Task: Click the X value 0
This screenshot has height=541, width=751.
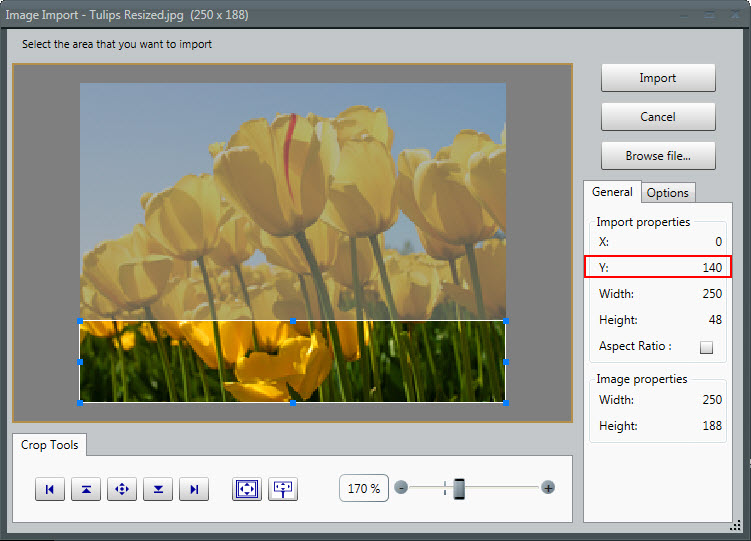Action: 718,242
